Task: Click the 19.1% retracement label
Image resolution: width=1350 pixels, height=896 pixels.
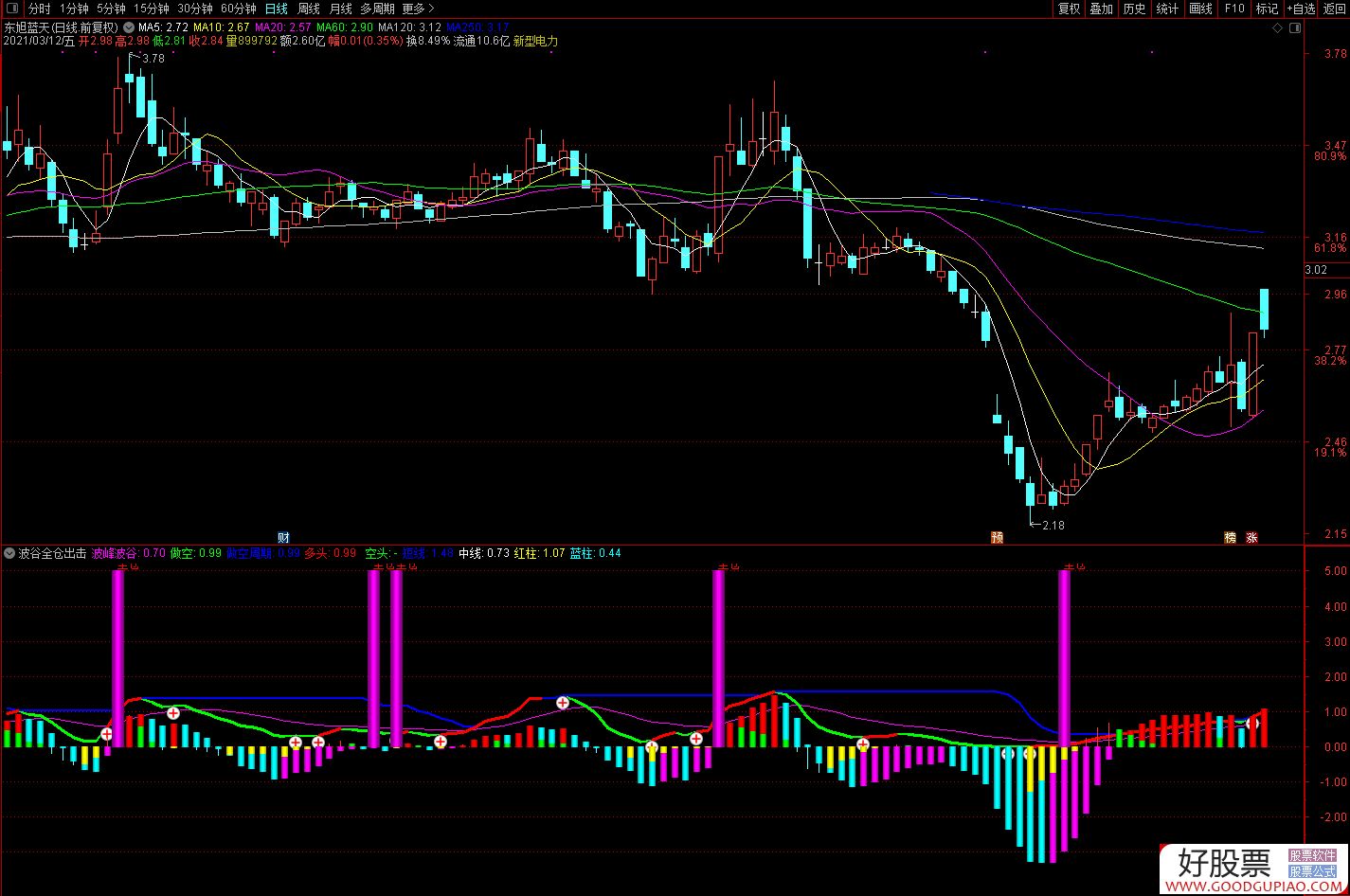Action: pyautogui.click(x=1330, y=453)
